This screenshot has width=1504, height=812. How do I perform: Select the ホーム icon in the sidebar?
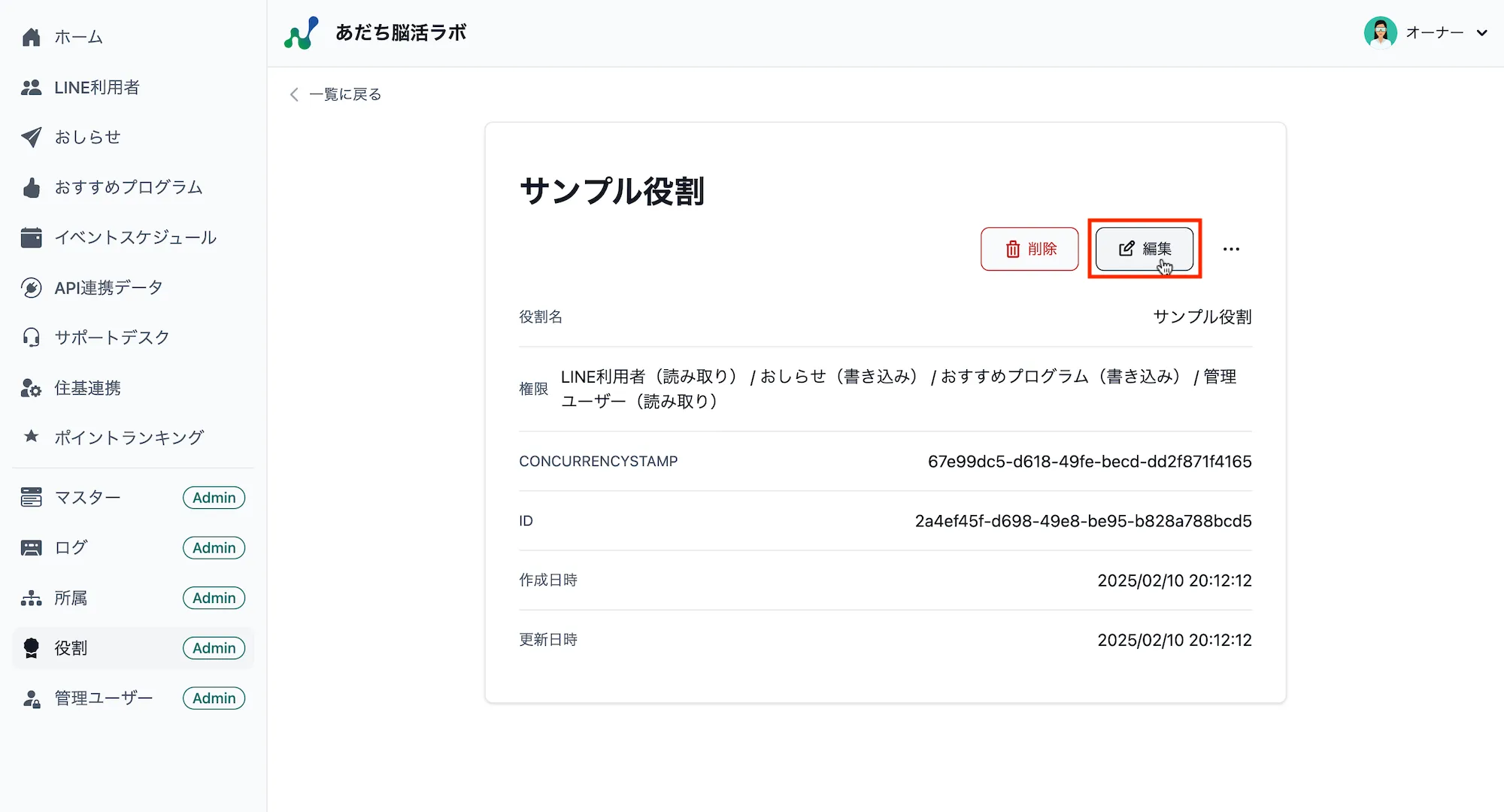point(31,36)
